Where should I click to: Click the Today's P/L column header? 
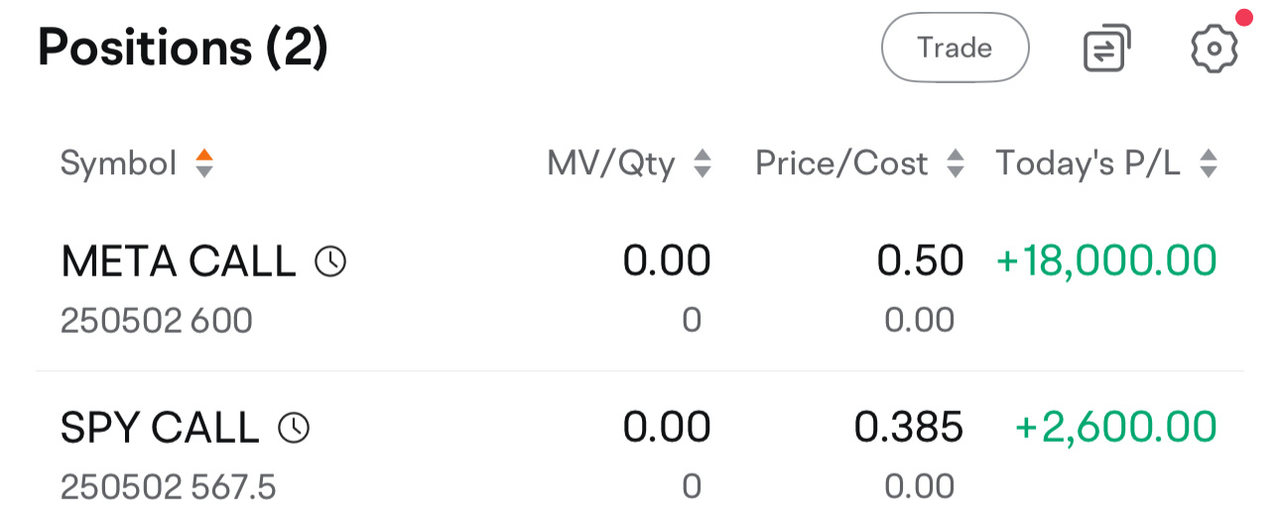click(x=1088, y=163)
